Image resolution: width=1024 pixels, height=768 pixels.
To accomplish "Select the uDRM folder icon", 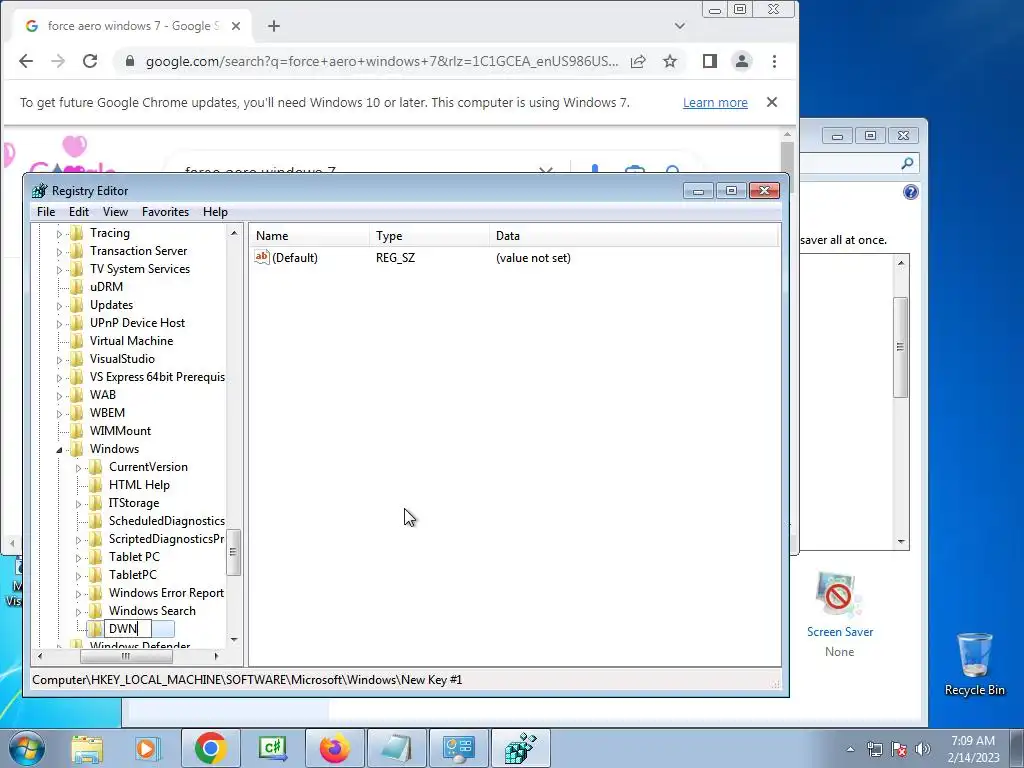I will (x=76, y=287).
